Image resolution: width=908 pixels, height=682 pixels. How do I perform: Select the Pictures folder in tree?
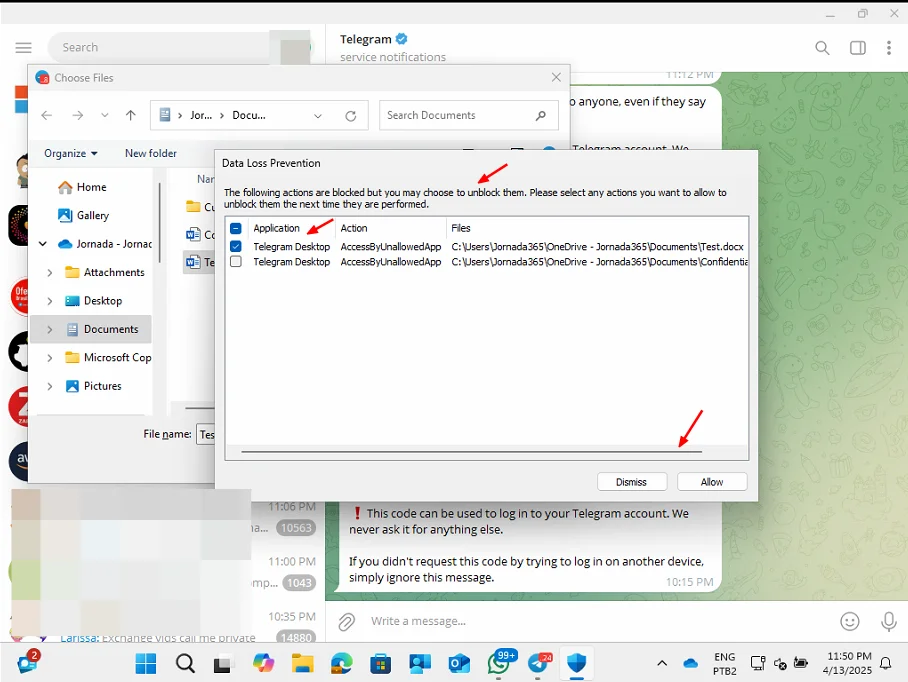click(93, 386)
